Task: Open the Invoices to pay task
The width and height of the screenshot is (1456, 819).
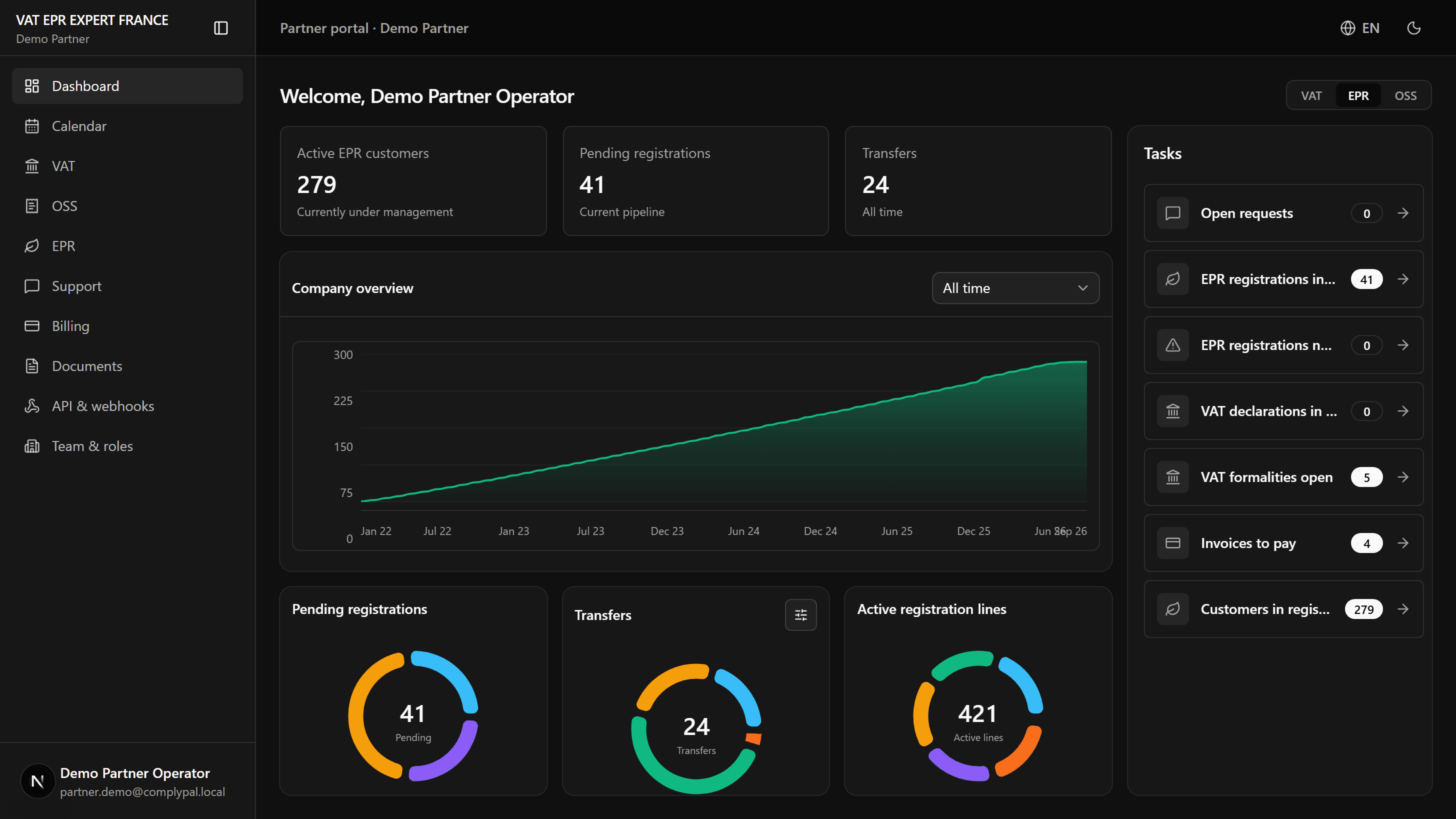Action: tap(1283, 543)
